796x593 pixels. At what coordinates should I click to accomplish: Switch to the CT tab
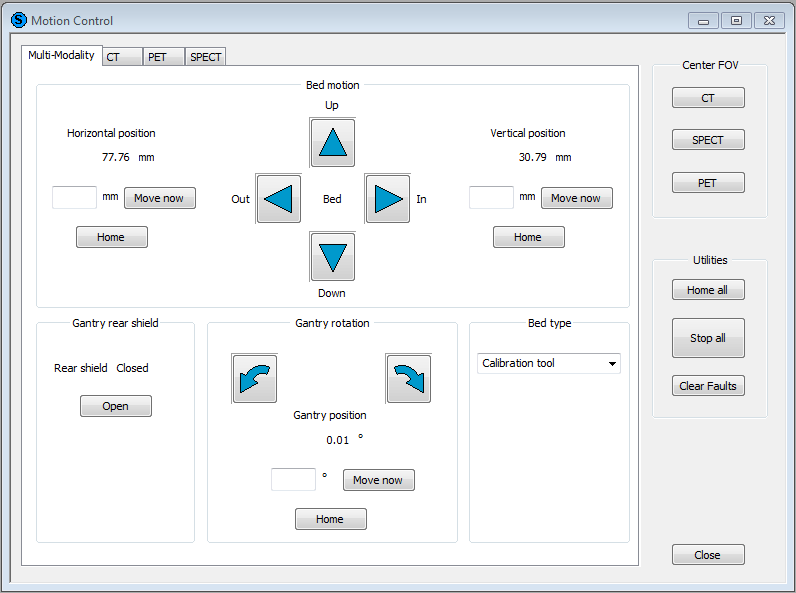(122, 57)
